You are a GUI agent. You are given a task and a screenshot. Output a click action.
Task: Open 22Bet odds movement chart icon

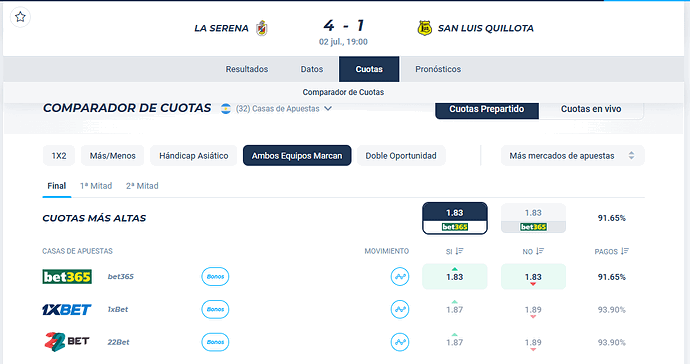pos(400,342)
